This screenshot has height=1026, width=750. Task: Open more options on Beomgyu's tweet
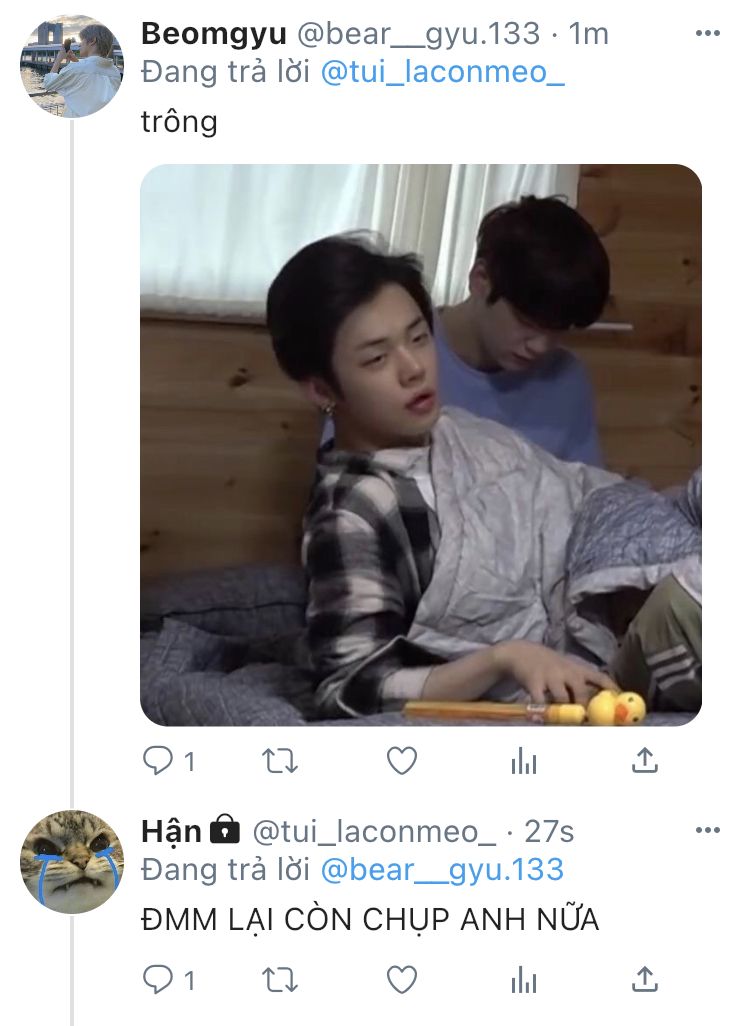pos(707,33)
